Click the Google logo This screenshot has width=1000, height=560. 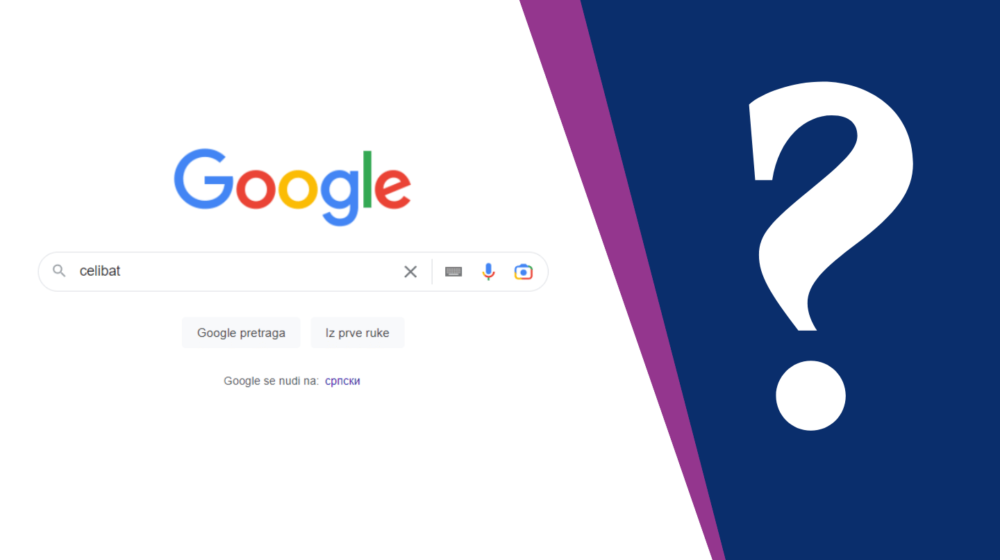pyautogui.click(x=292, y=187)
